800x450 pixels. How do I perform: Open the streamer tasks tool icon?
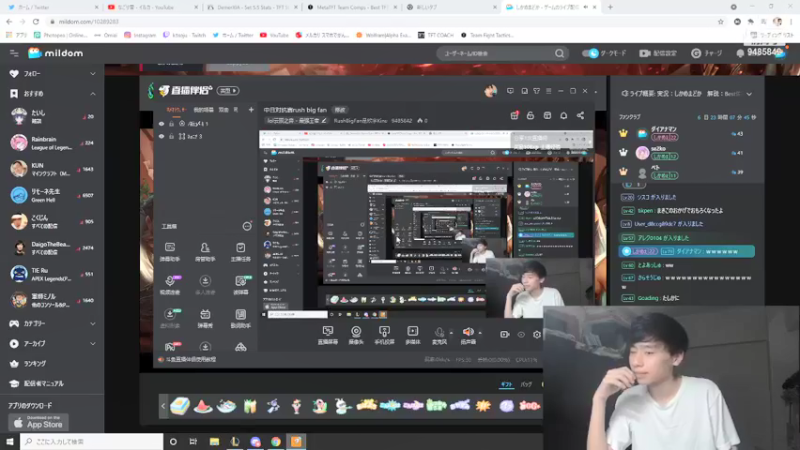click(240, 247)
